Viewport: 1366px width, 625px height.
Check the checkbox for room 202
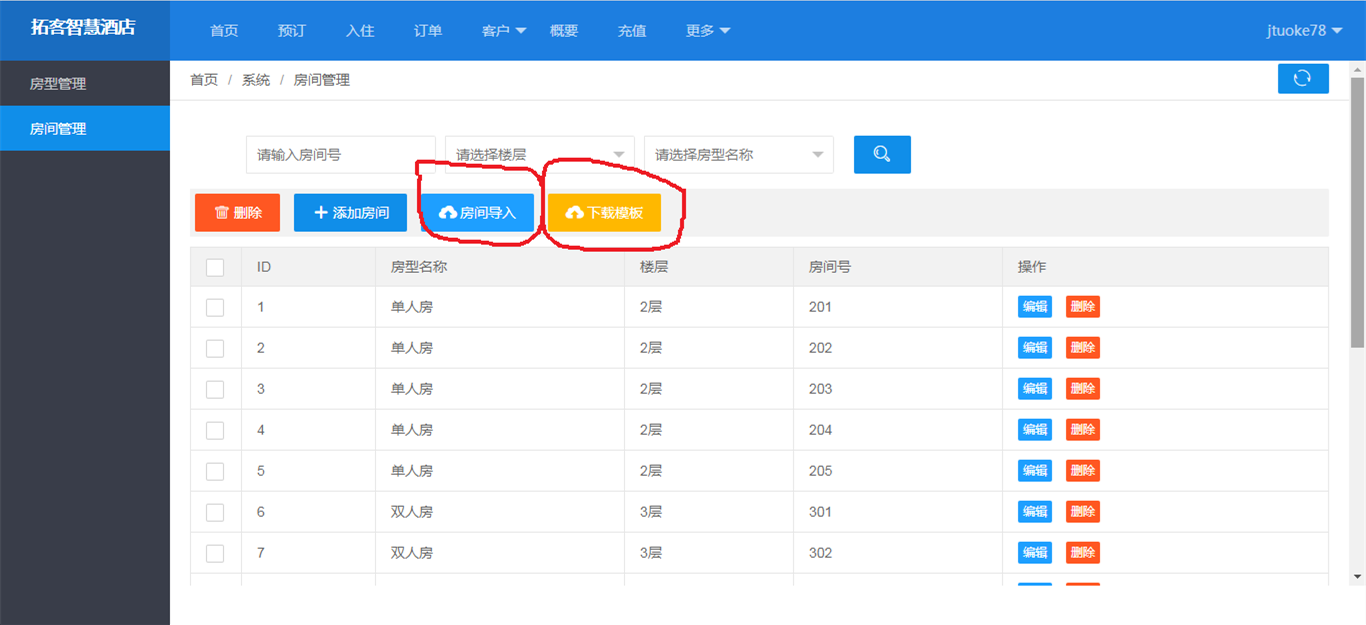click(x=215, y=348)
